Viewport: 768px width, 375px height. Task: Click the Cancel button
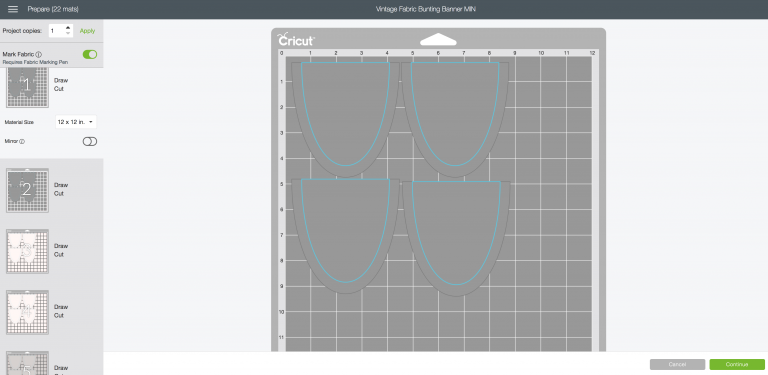677,364
